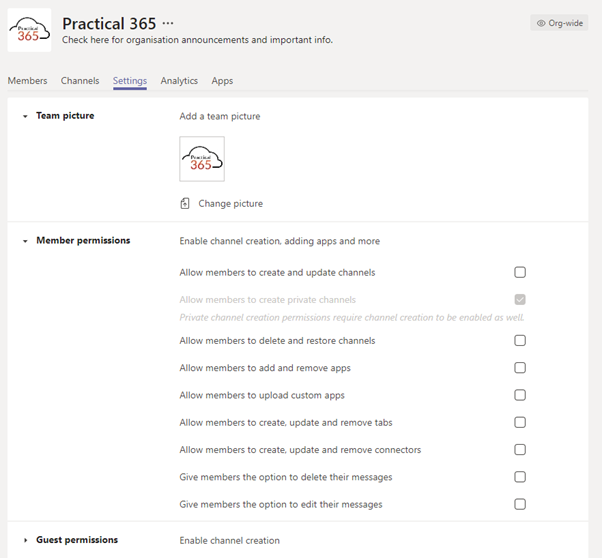Viewport: 602px width, 558px height.
Task: Check option to delete their messages
Action: tap(520, 477)
